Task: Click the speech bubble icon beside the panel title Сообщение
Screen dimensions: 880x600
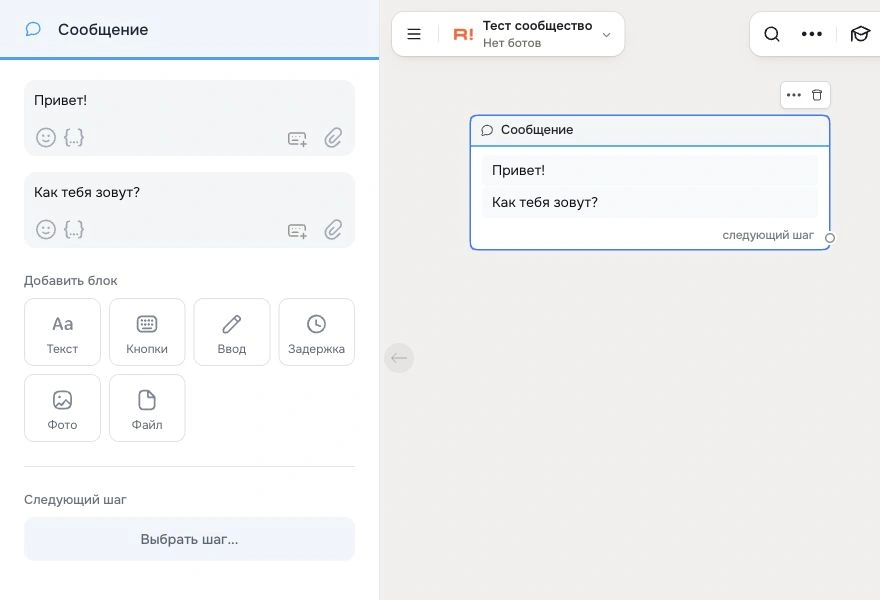Action: (x=33, y=29)
